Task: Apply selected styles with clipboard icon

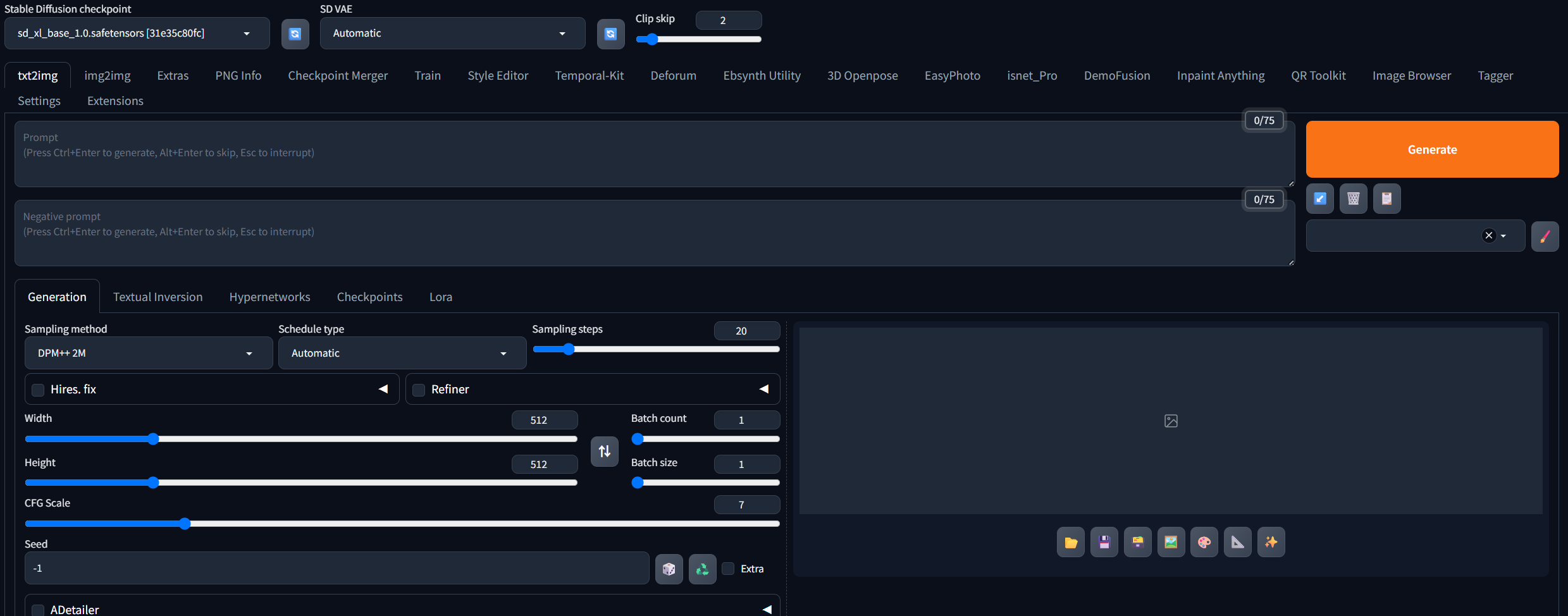Action: click(1387, 199)
